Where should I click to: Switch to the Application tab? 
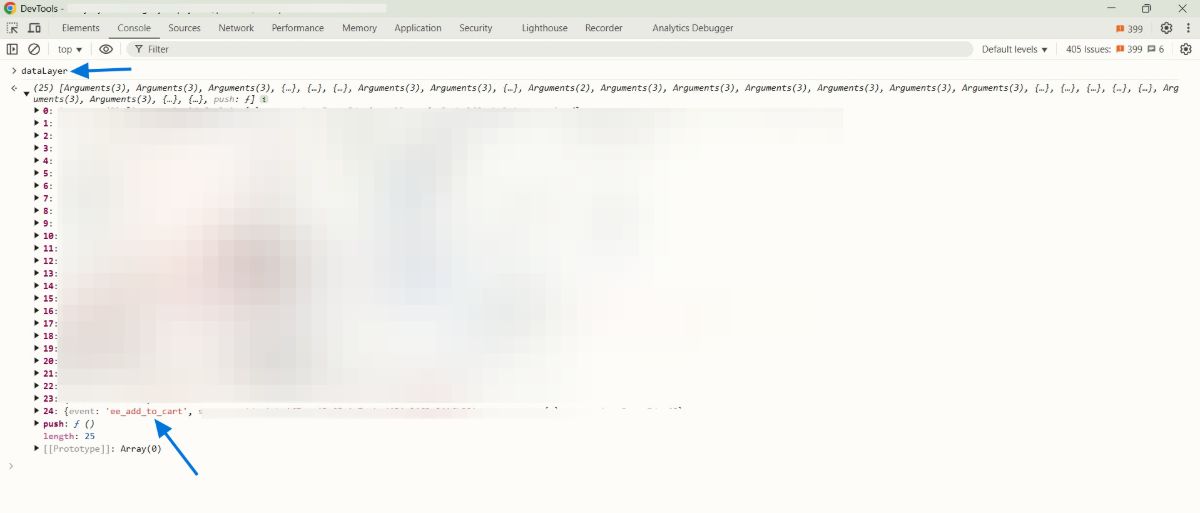point(418,28)
